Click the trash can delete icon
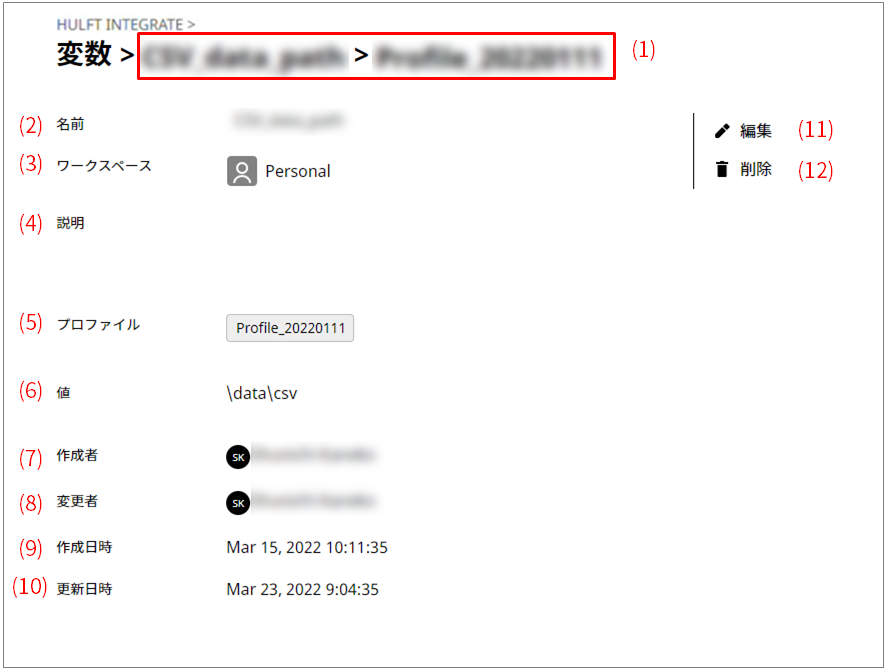The image size is (887, 671). click(x=722, y=169)
